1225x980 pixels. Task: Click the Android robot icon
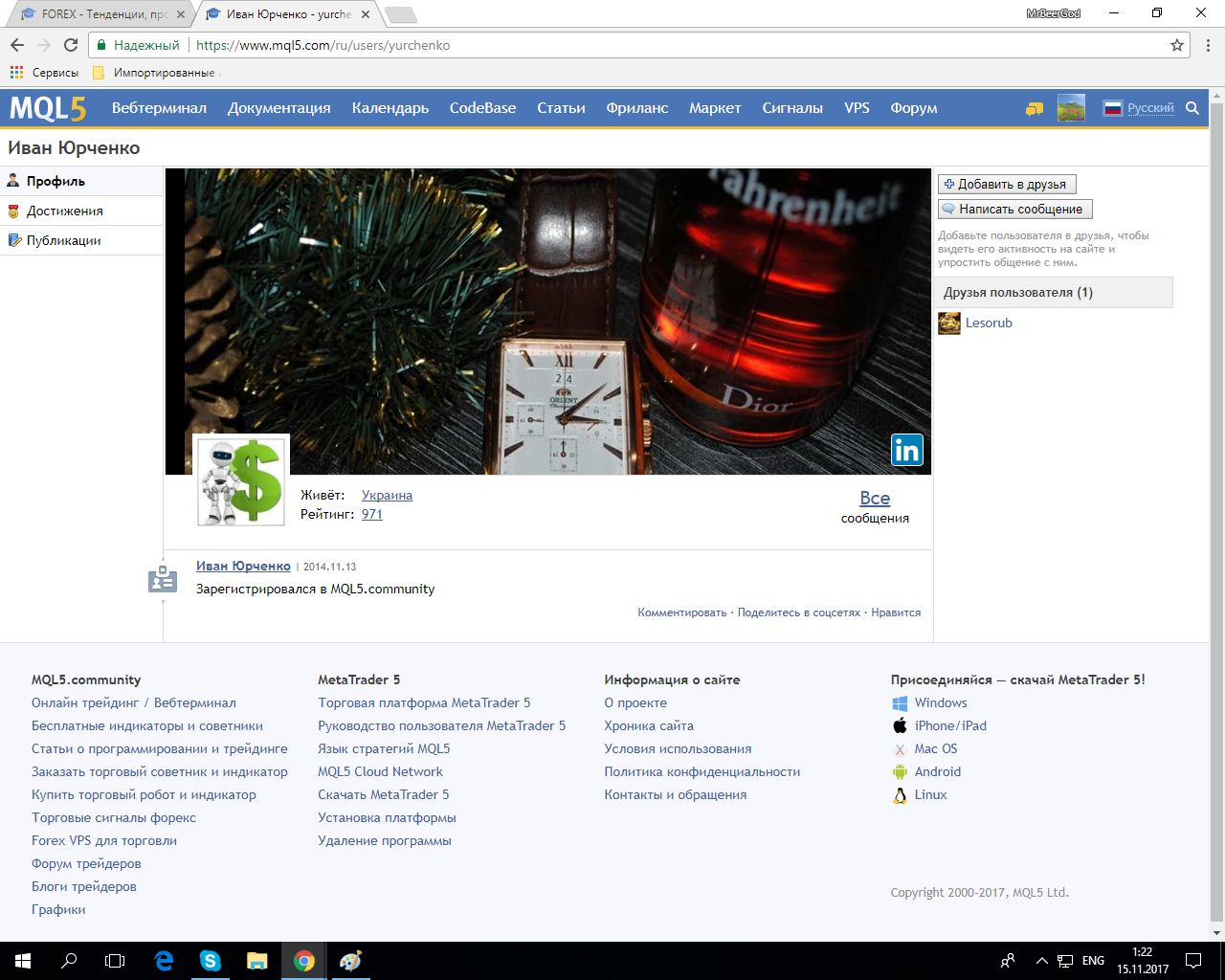(x=900, y=771)
